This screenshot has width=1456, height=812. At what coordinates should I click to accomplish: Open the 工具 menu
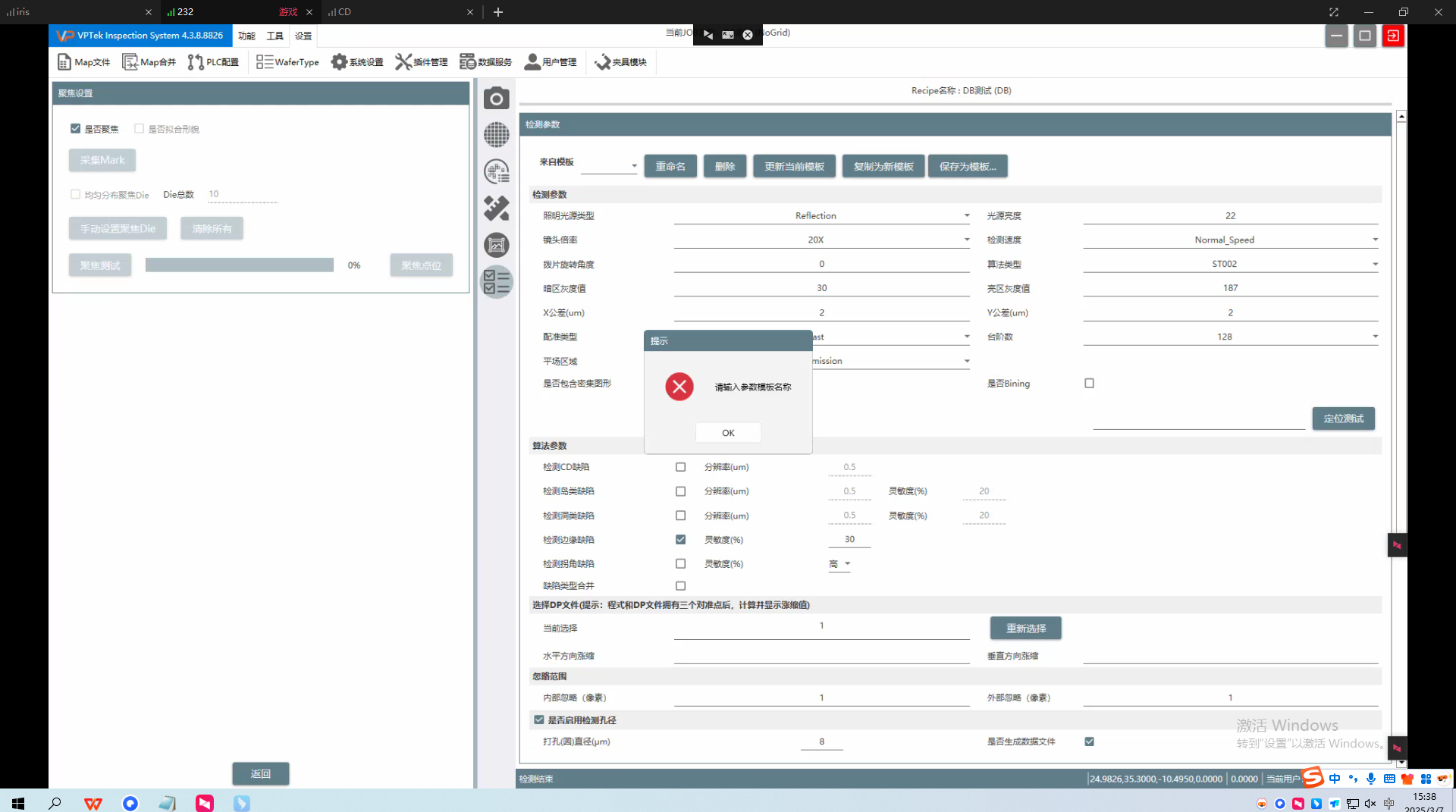coord(275,36)
